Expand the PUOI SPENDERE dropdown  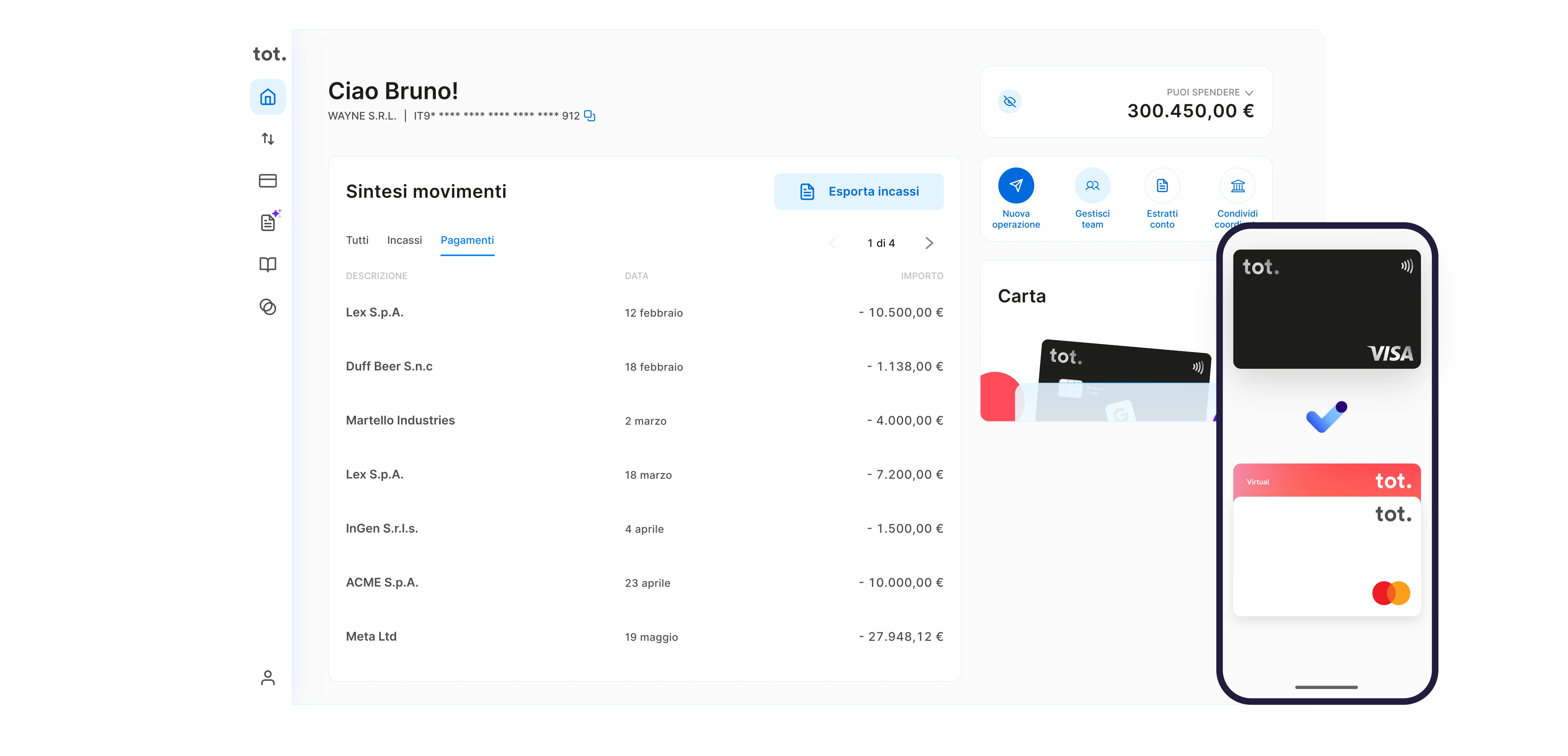click(x=1249, y=93)
